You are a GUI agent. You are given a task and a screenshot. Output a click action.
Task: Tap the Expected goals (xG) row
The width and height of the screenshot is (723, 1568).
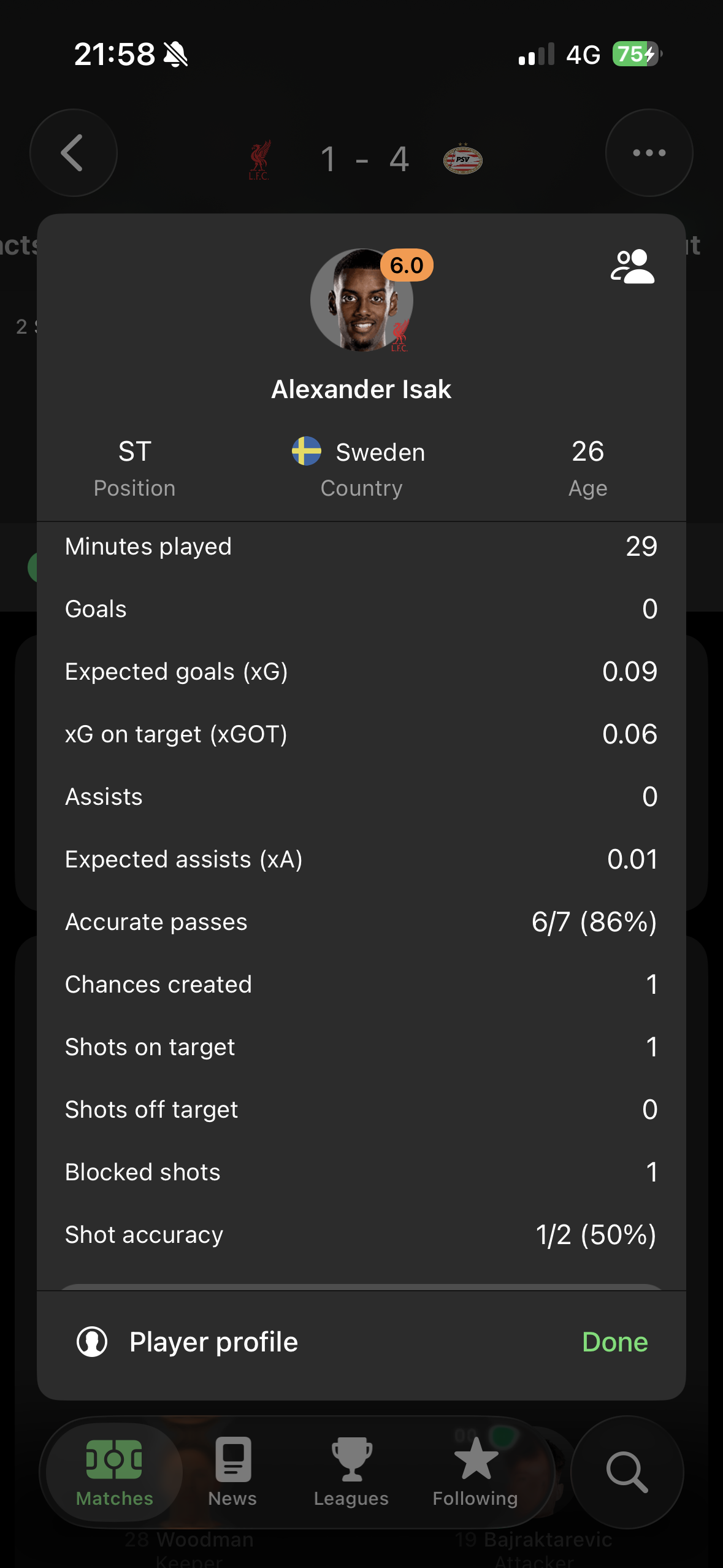coord(361,671)
